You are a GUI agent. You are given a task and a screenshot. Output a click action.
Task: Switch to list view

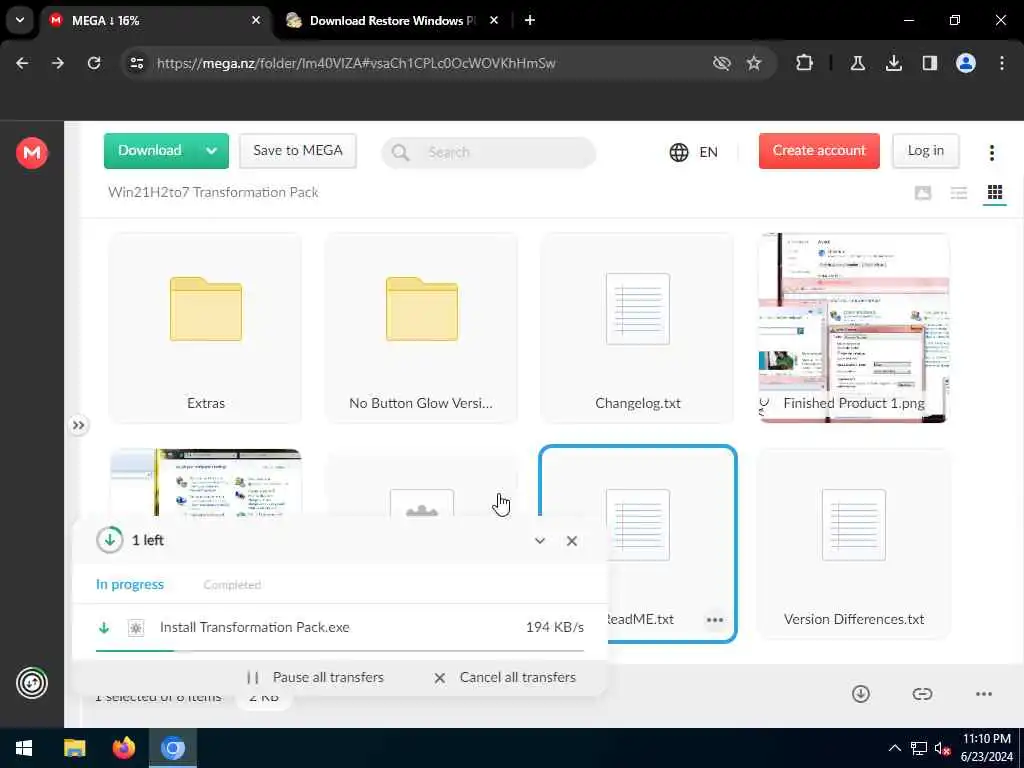click(x=958, y=193)
